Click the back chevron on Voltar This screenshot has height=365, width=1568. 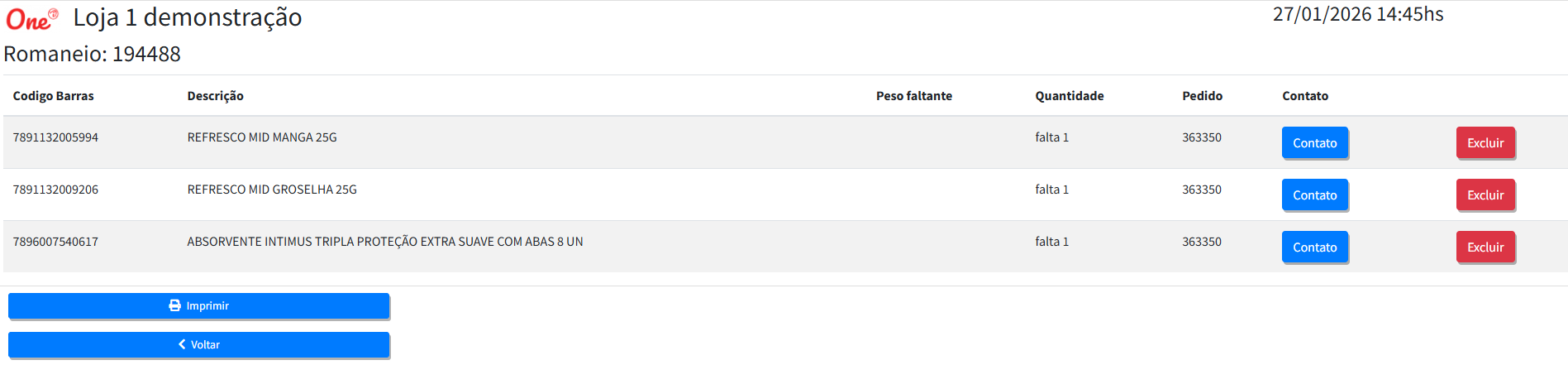(182, 344)
